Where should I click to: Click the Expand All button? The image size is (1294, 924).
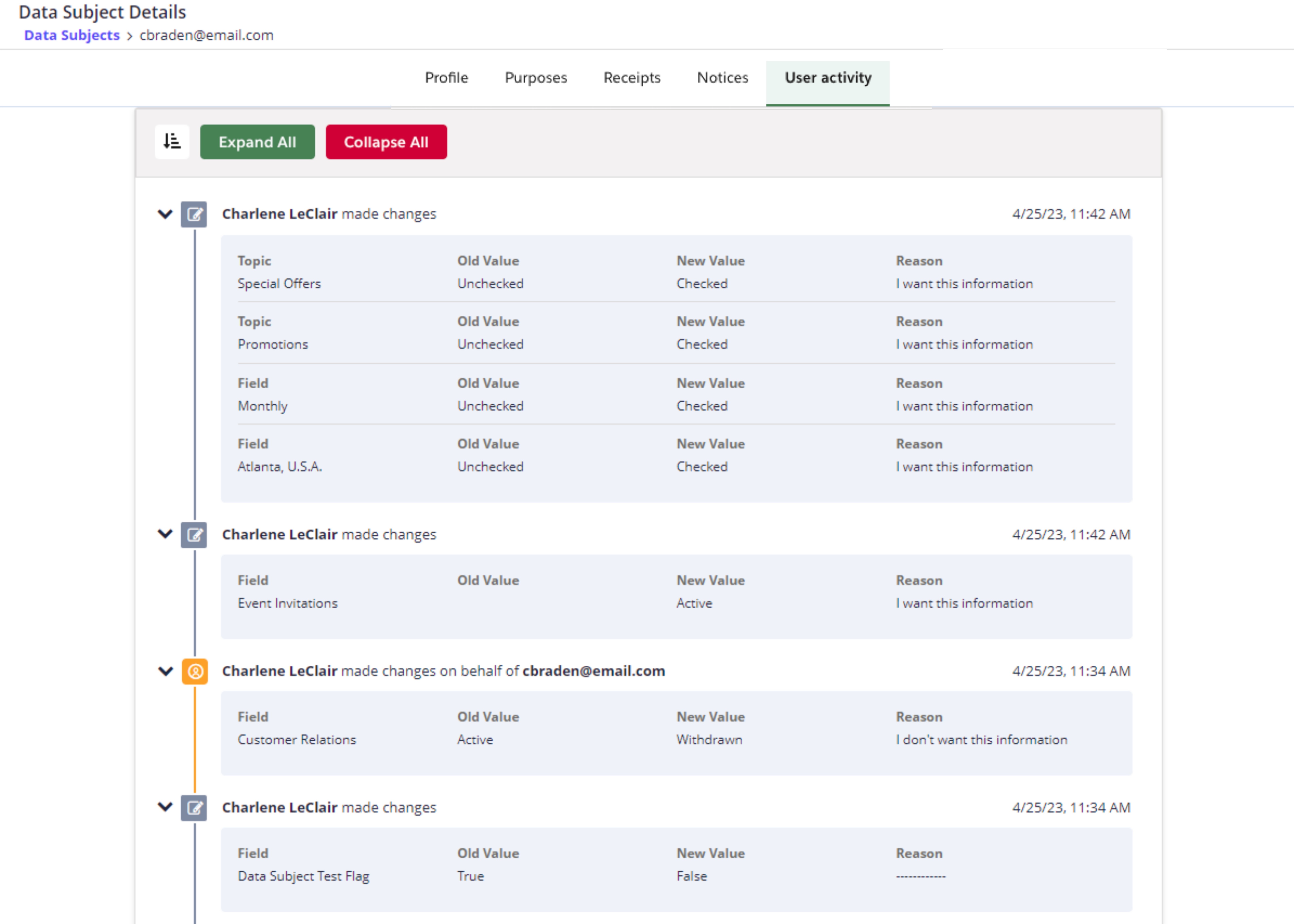(x=257, y=142)
